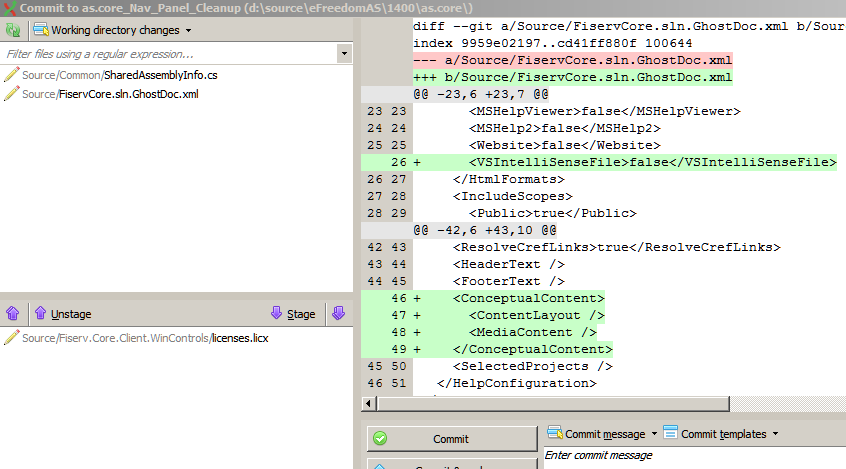Click pencil icon beside SharedAssemblyInfo.cs
The width and height of the screenshot is (846, 469).
click(11, 74)
